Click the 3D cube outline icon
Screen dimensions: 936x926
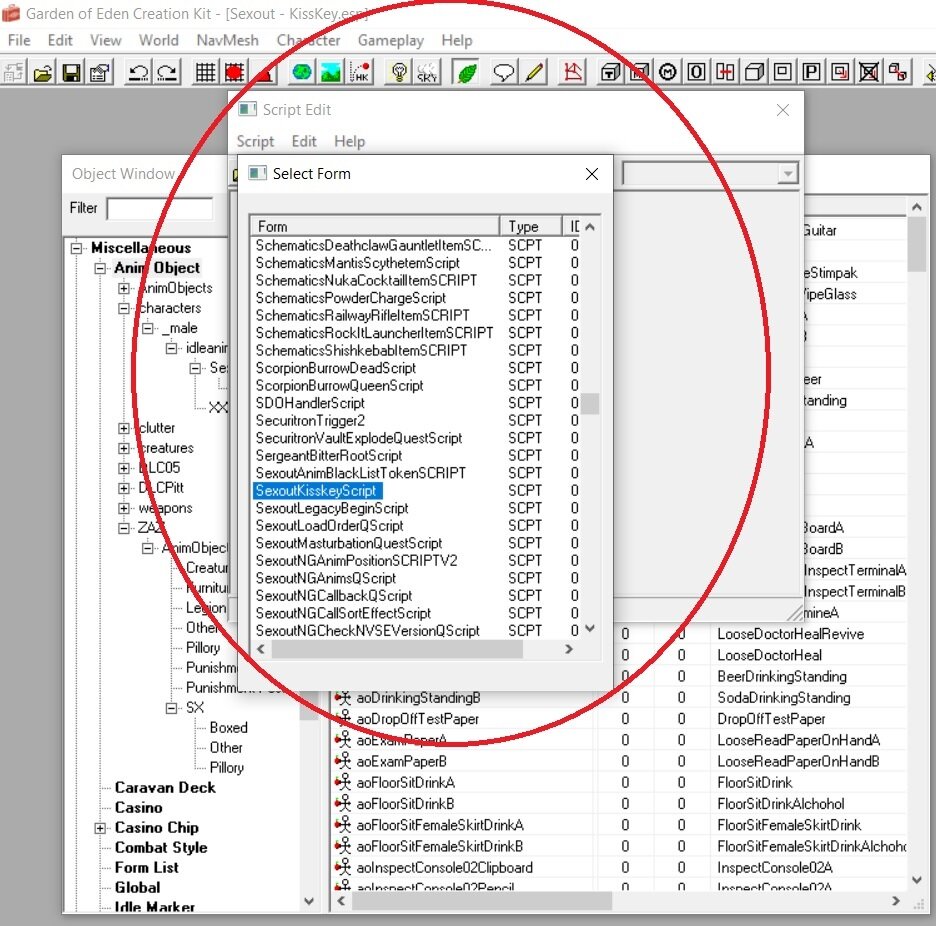click(x=753, y=73)
